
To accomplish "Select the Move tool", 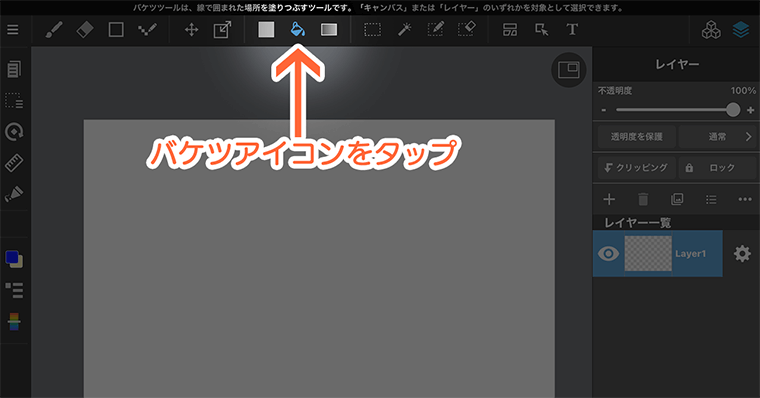I will click(x=191, y=30).
